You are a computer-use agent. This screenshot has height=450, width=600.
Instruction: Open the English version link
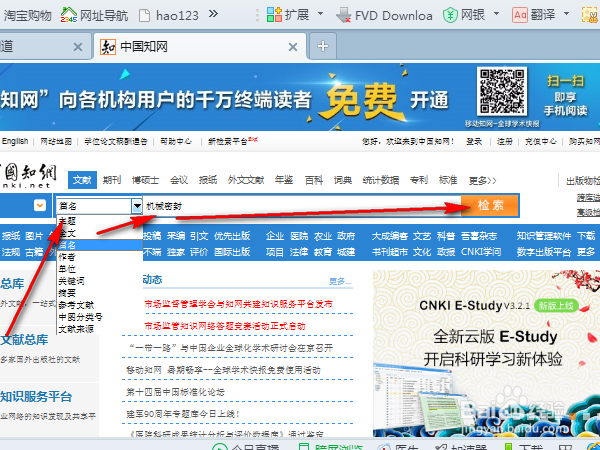(15, 141)
